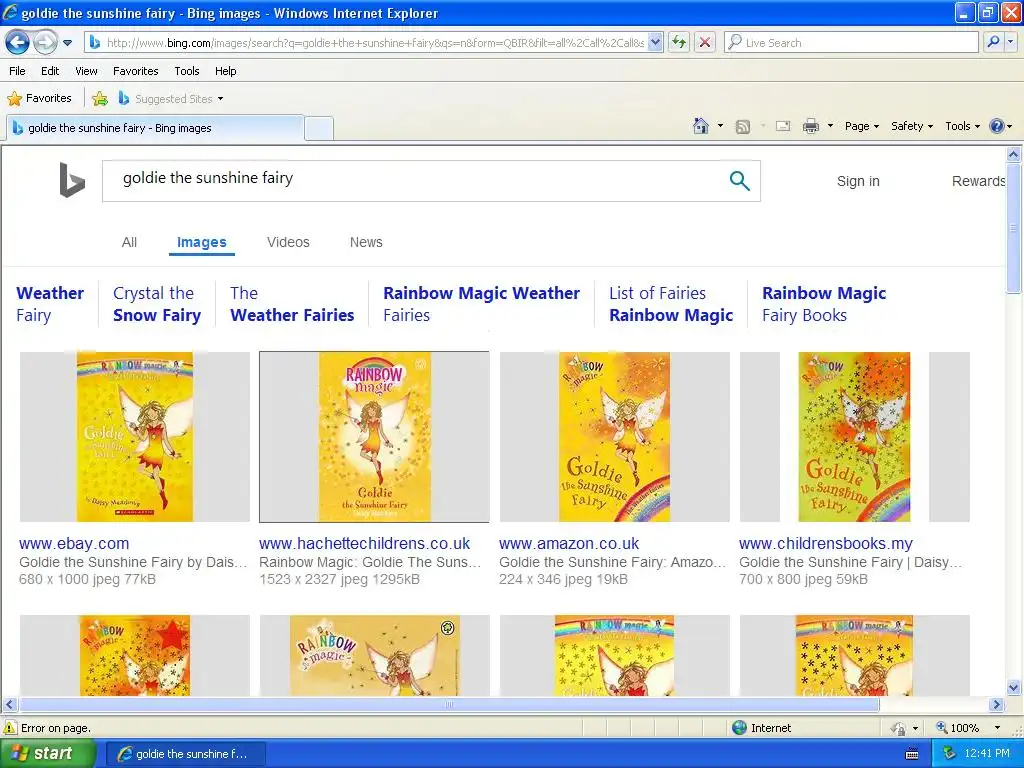Switch to the Videos tab
1024x768 pixels.
pos(288,242)
